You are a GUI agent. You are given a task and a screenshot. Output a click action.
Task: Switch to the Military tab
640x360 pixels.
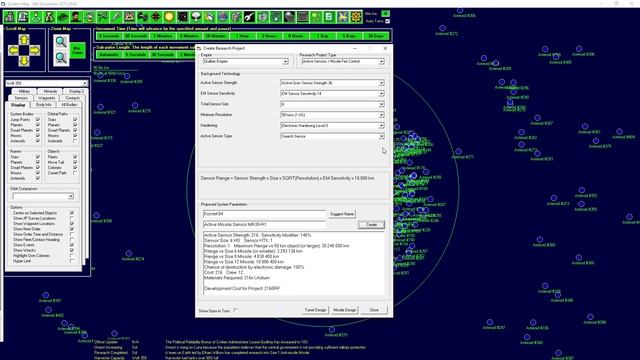point(24,91)
